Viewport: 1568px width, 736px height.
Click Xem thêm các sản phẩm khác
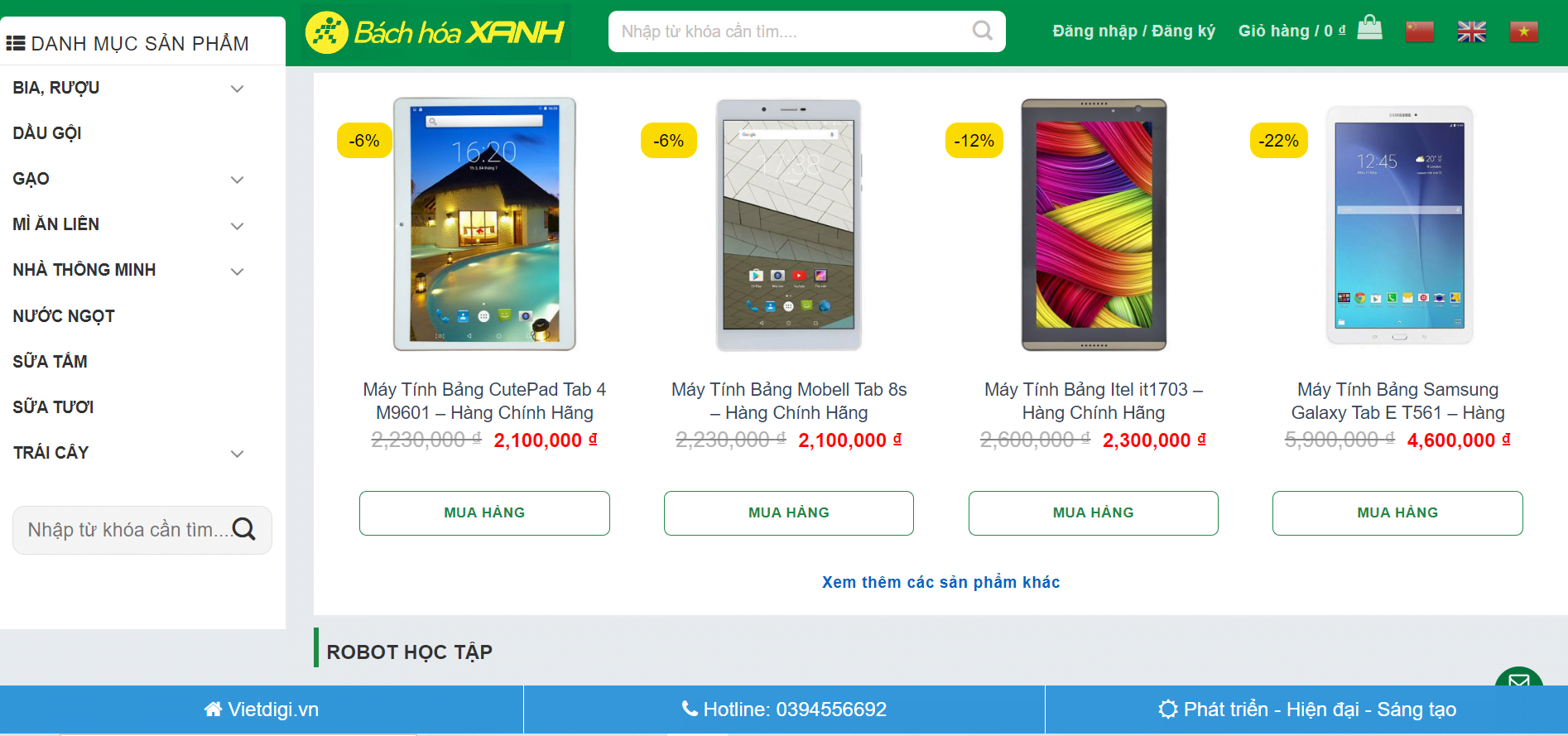point(940,582)
